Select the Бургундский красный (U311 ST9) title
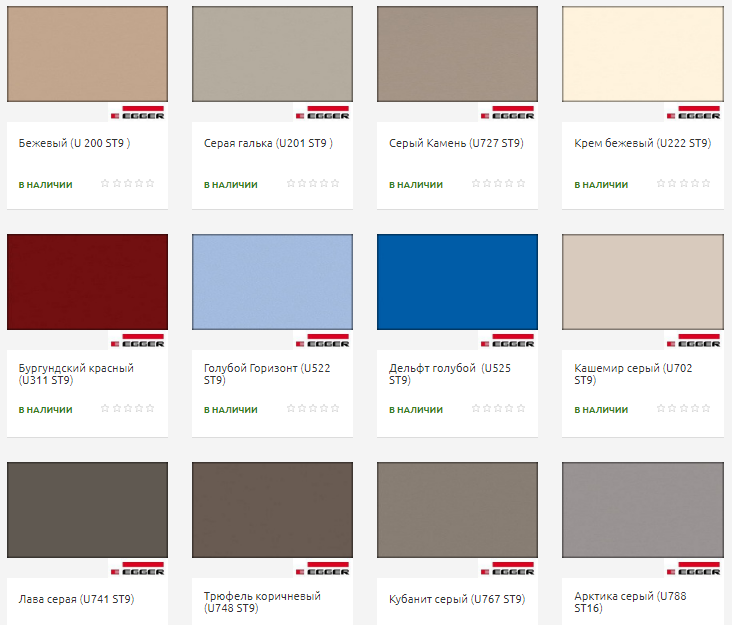 click(76, 374)
